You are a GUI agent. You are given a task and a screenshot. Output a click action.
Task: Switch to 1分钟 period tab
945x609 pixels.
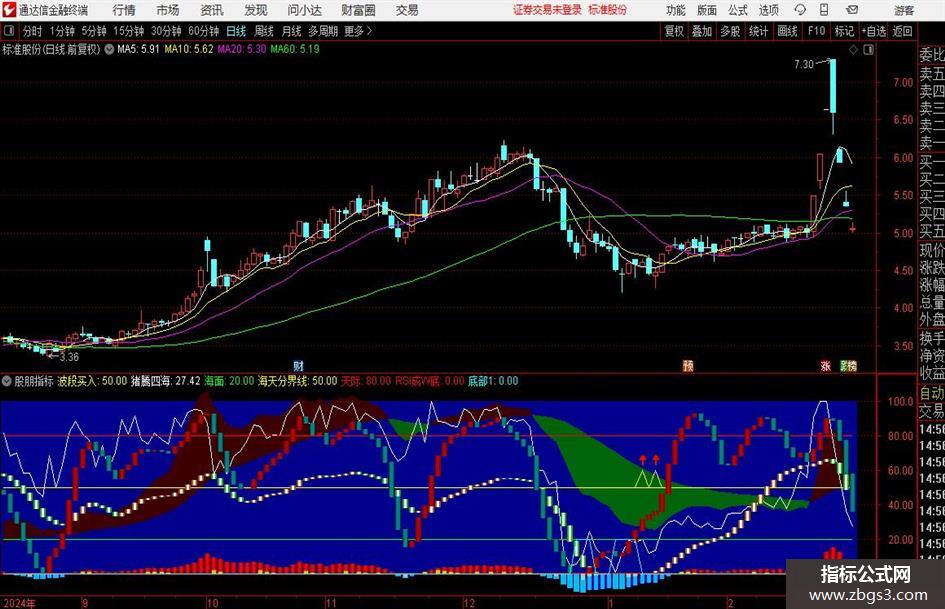point(62,31)
